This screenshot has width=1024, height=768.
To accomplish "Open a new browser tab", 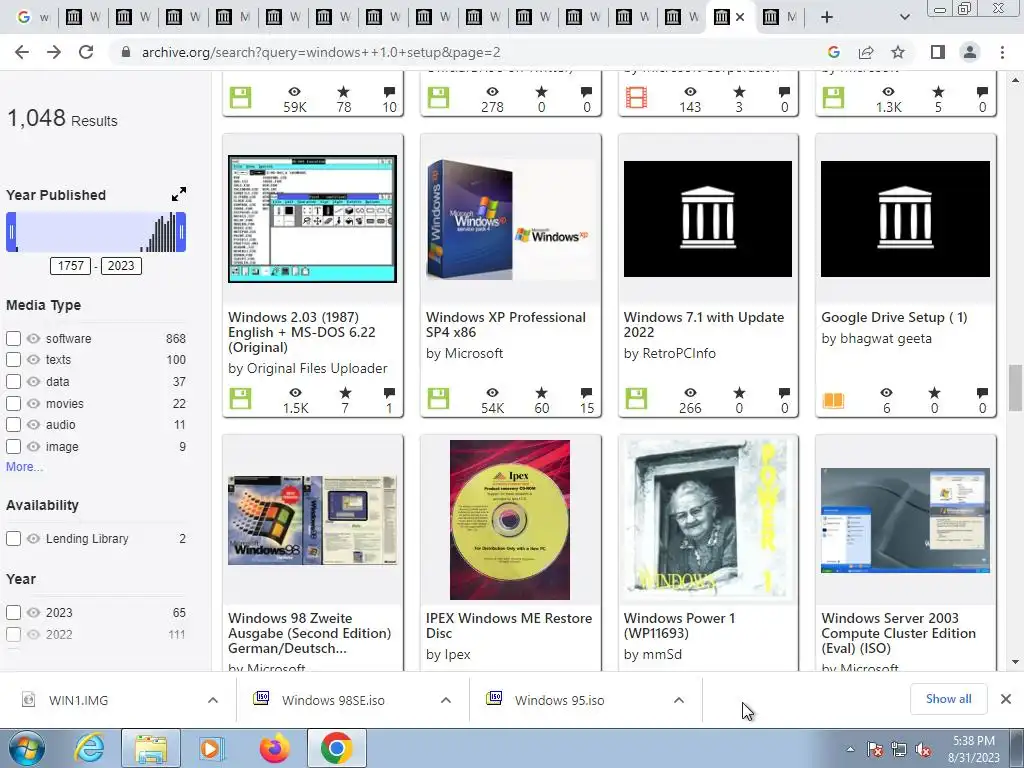I will (x=827, y=18).
